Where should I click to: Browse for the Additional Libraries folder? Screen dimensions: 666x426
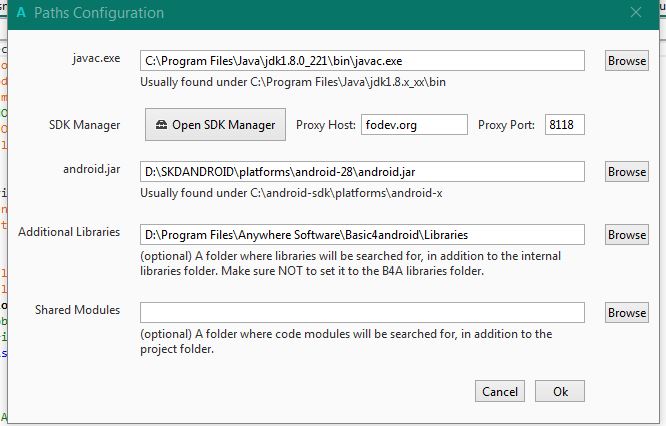(626, 235)
